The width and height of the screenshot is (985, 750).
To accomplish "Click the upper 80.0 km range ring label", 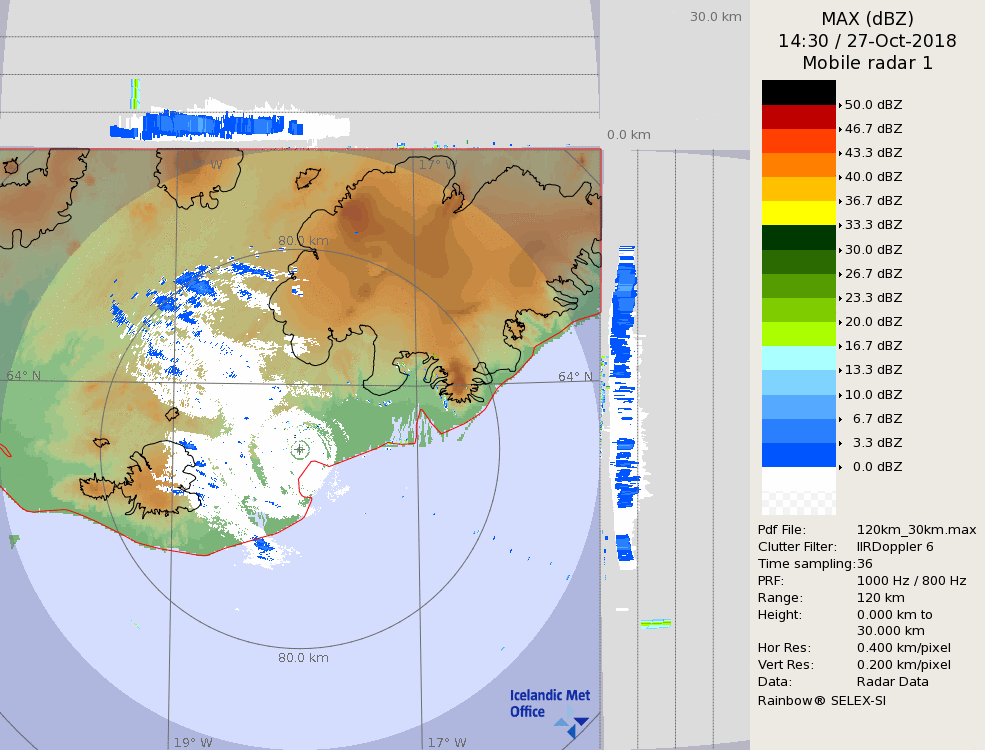I will (x=303, y=241).
